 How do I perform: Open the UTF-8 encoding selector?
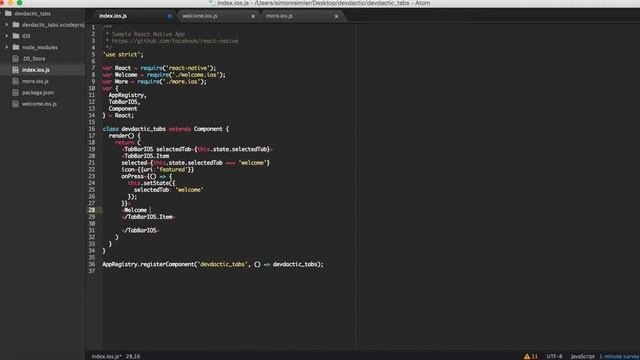pyautogui.click(x=554, y=356)
